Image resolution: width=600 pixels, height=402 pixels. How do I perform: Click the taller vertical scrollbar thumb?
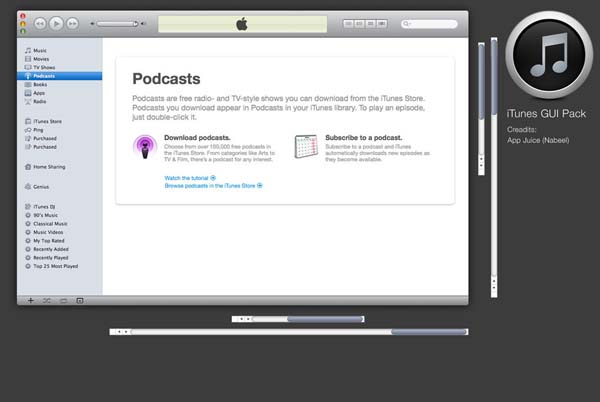coord(494,77)
